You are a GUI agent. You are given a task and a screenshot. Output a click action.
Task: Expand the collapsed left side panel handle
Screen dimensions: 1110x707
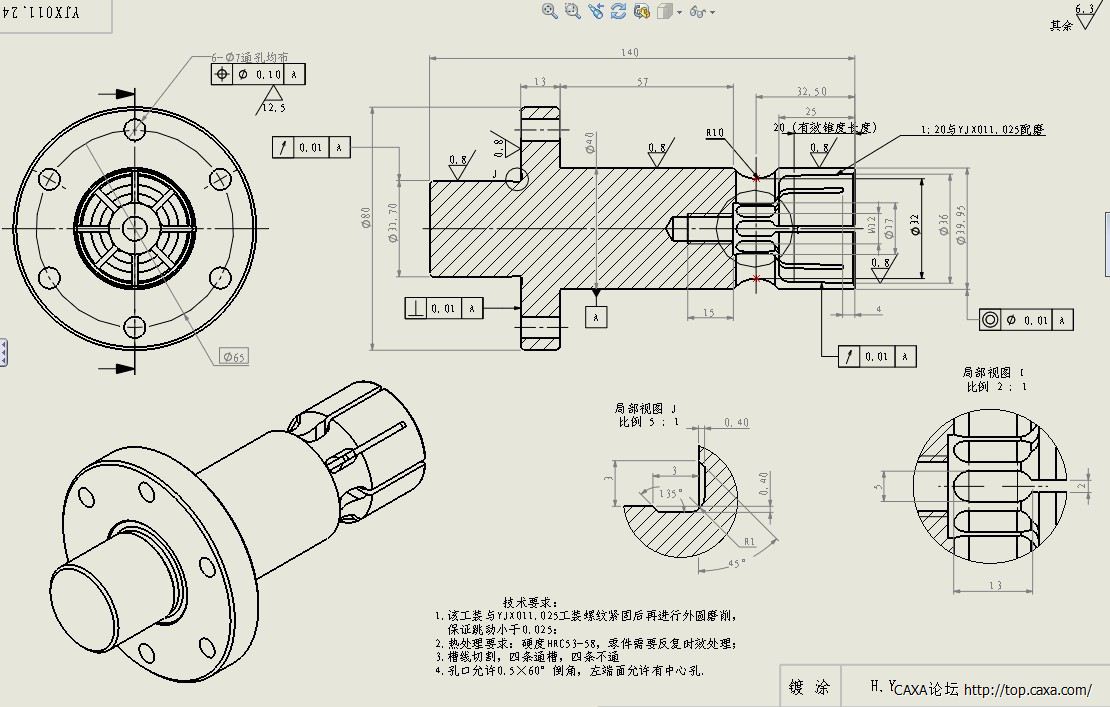(4, 352)
